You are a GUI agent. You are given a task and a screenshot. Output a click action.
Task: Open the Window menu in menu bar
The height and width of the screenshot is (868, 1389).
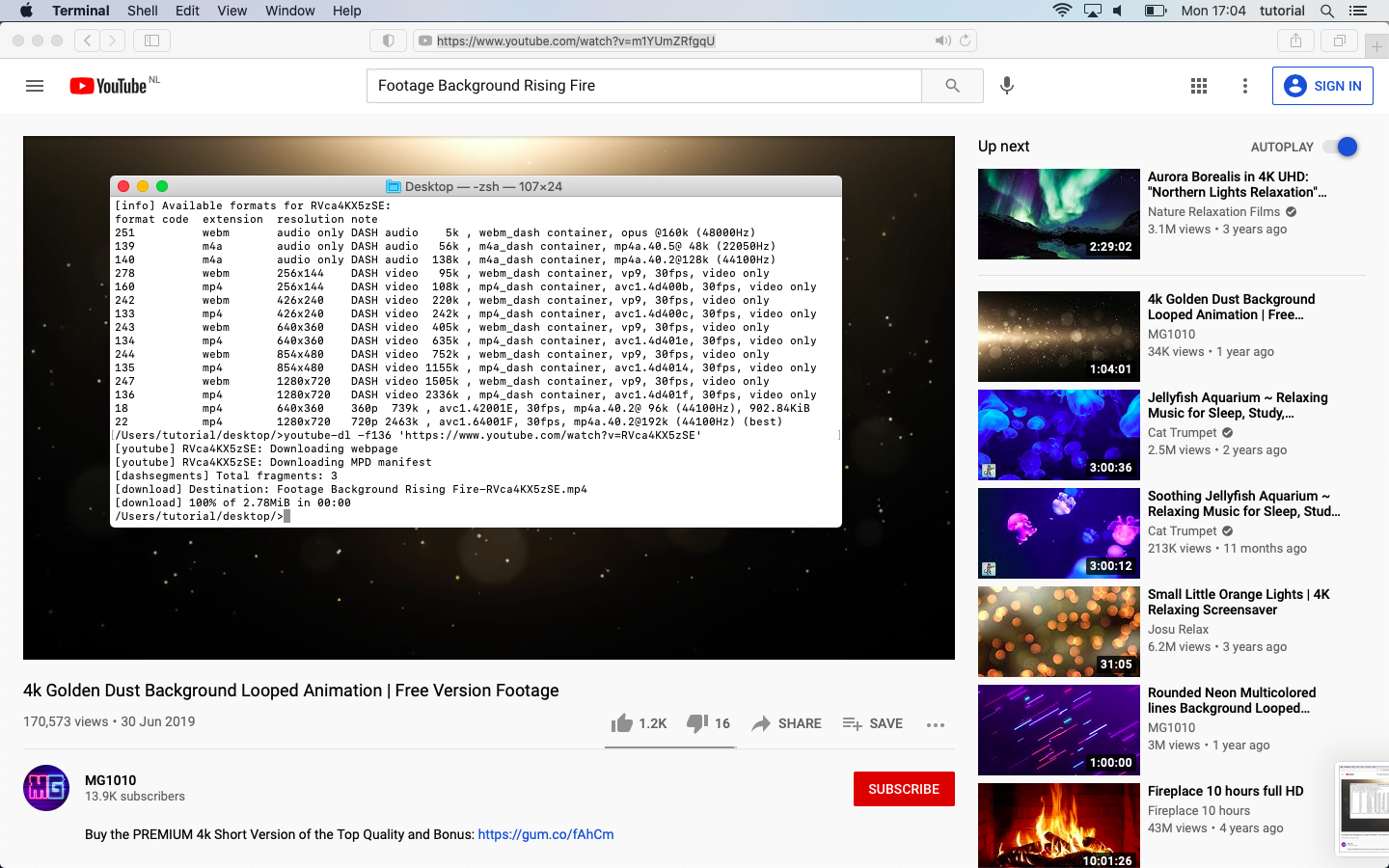(289, 11)
